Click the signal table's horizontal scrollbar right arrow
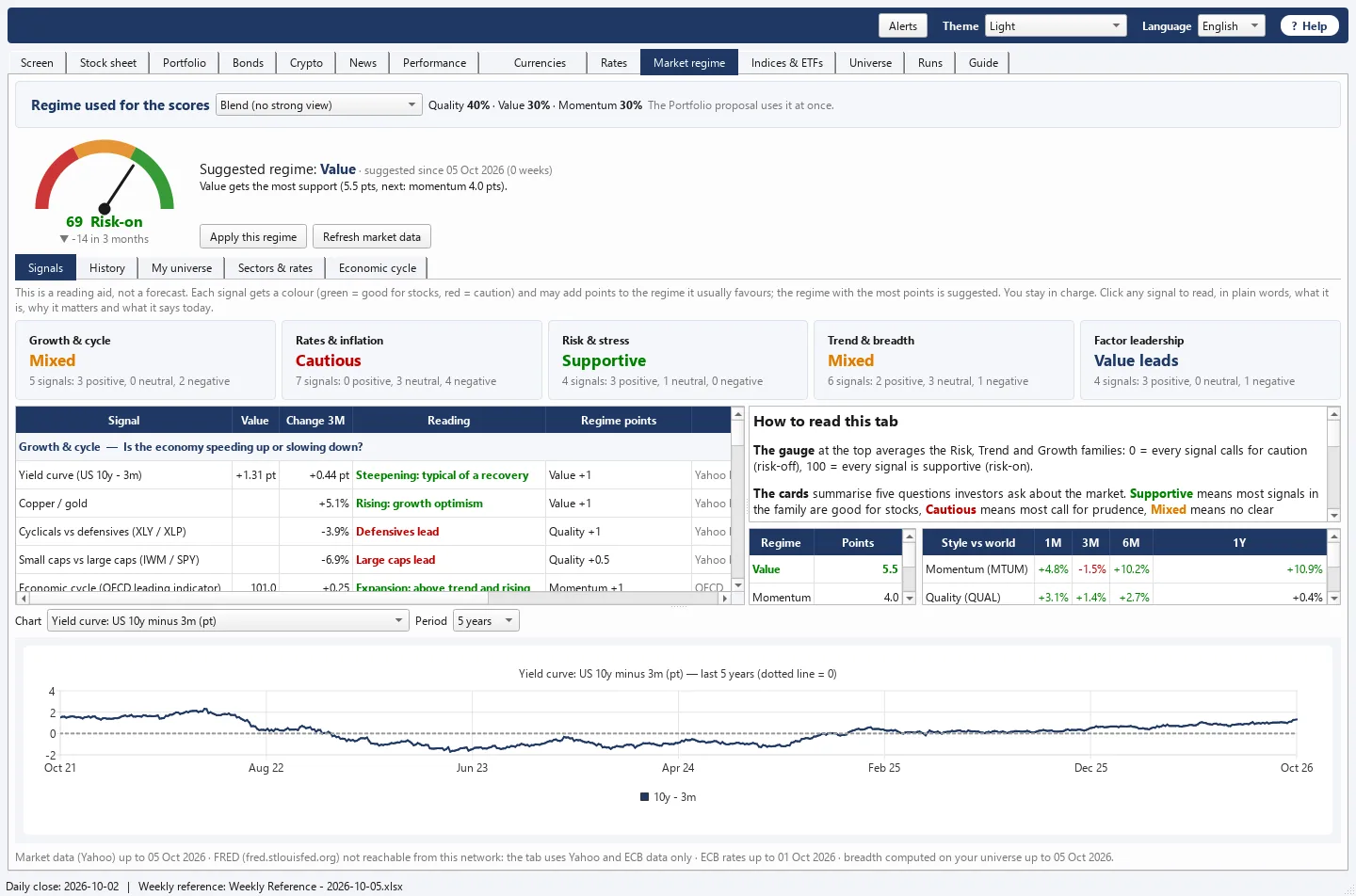Viewport: 1356px width, 896px height. pyautogui.click(x=724, y=598)
